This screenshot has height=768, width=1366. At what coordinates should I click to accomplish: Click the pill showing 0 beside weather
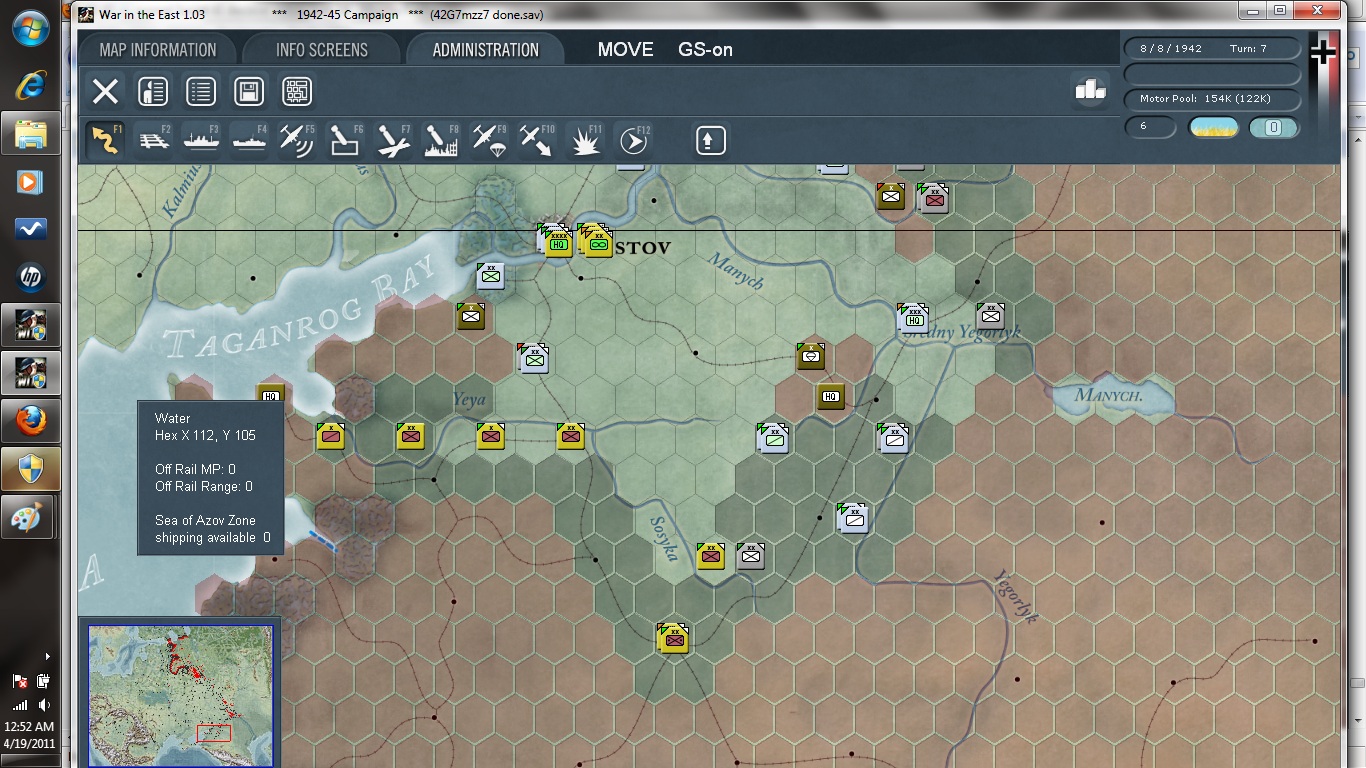[1274, 128]
